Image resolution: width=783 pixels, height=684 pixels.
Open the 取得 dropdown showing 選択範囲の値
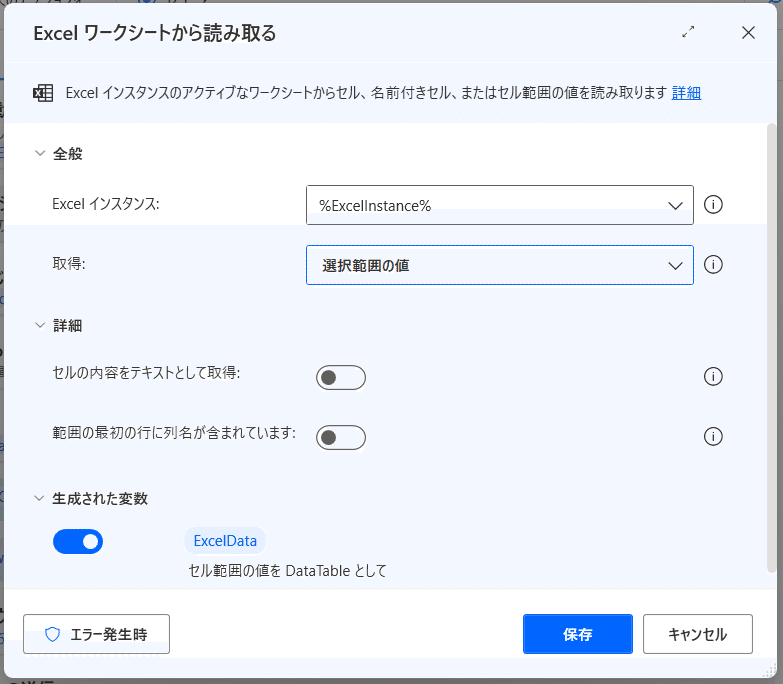coord(499,265)
